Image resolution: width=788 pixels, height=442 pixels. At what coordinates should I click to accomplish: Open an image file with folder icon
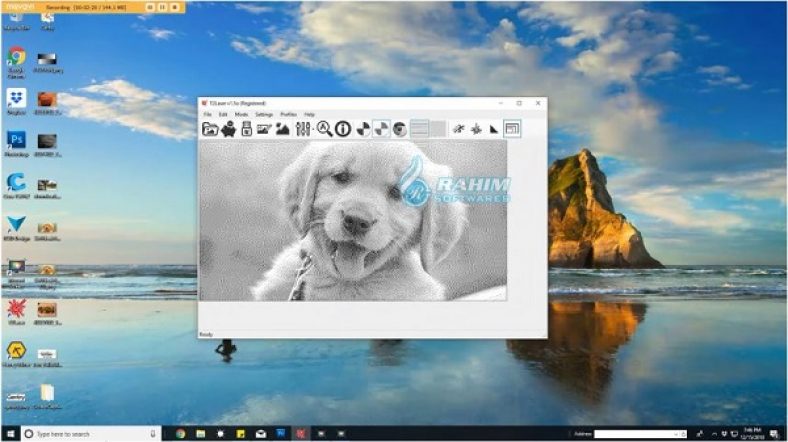pyautogui.click(x=210, y=129)
